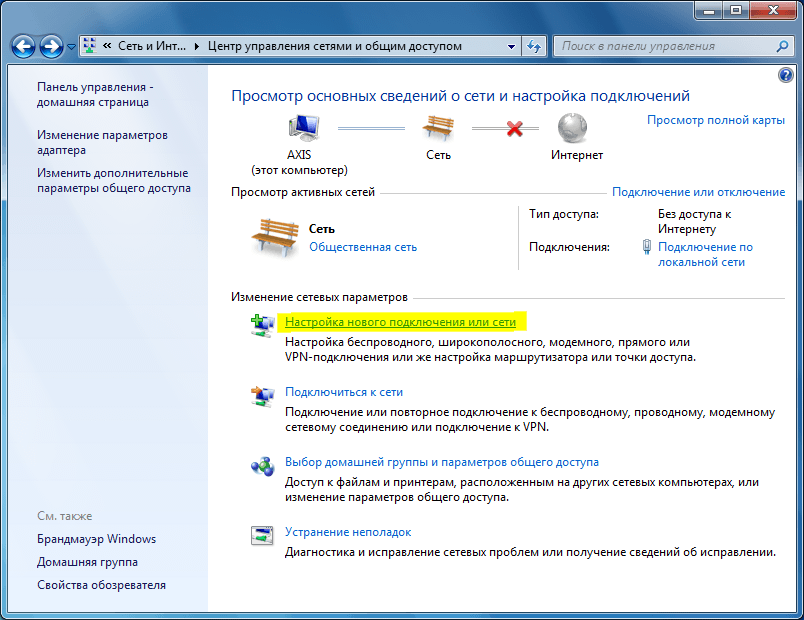Viewport: 804px width, 620px height.
Task: Click the troubleshooting (Устранение неполадок) icon
Action: [x=262, y=535]
